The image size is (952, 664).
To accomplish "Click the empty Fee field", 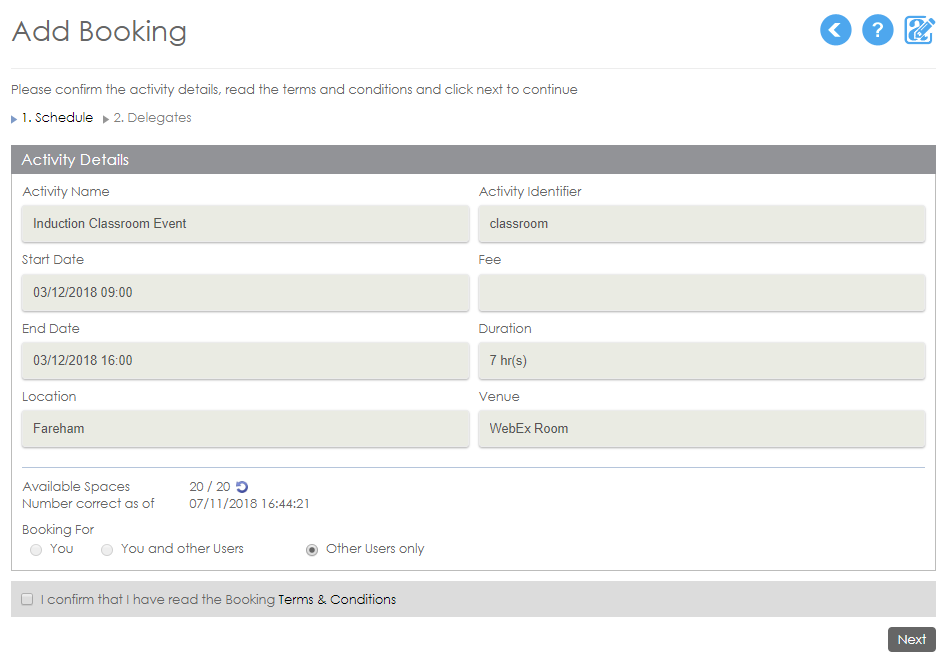I will (x=702, y=292).
